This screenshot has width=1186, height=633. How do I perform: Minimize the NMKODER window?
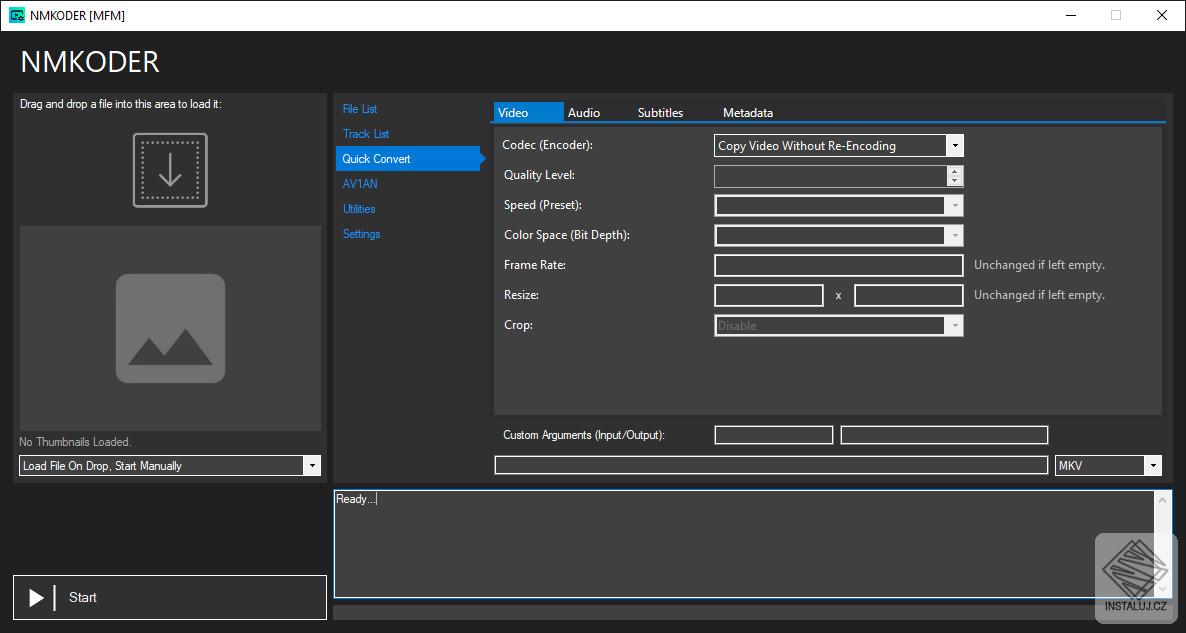tap(1071, 15)
